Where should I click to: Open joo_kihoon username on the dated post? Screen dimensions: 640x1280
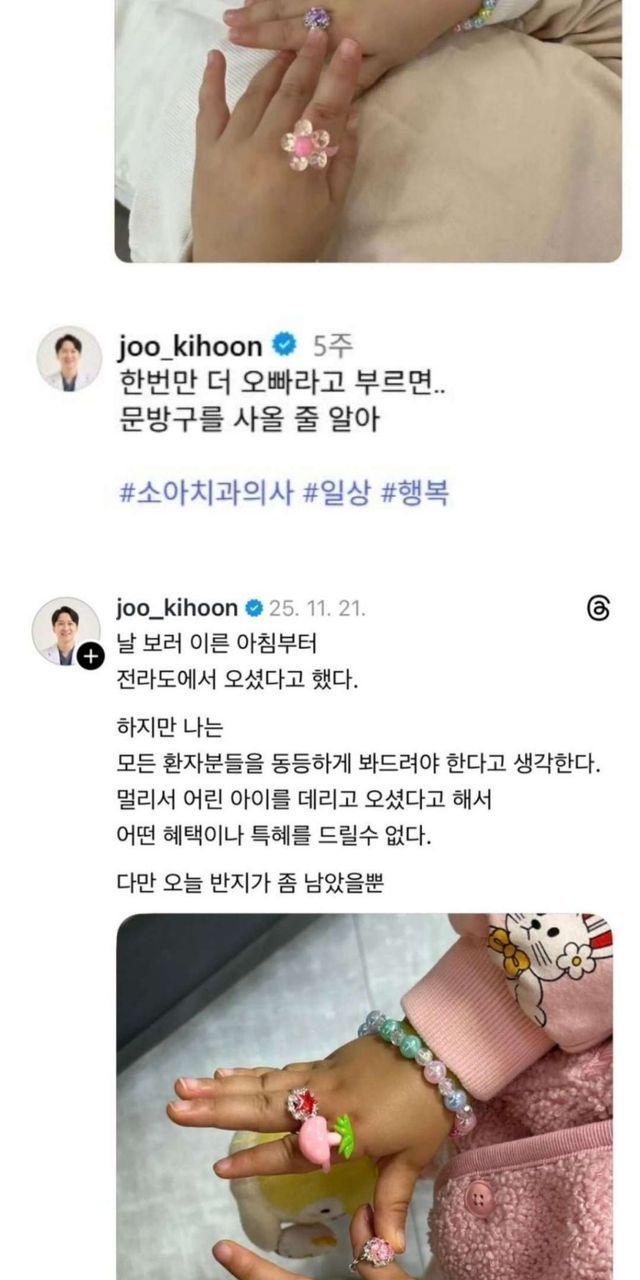click(x=178, y=608)
